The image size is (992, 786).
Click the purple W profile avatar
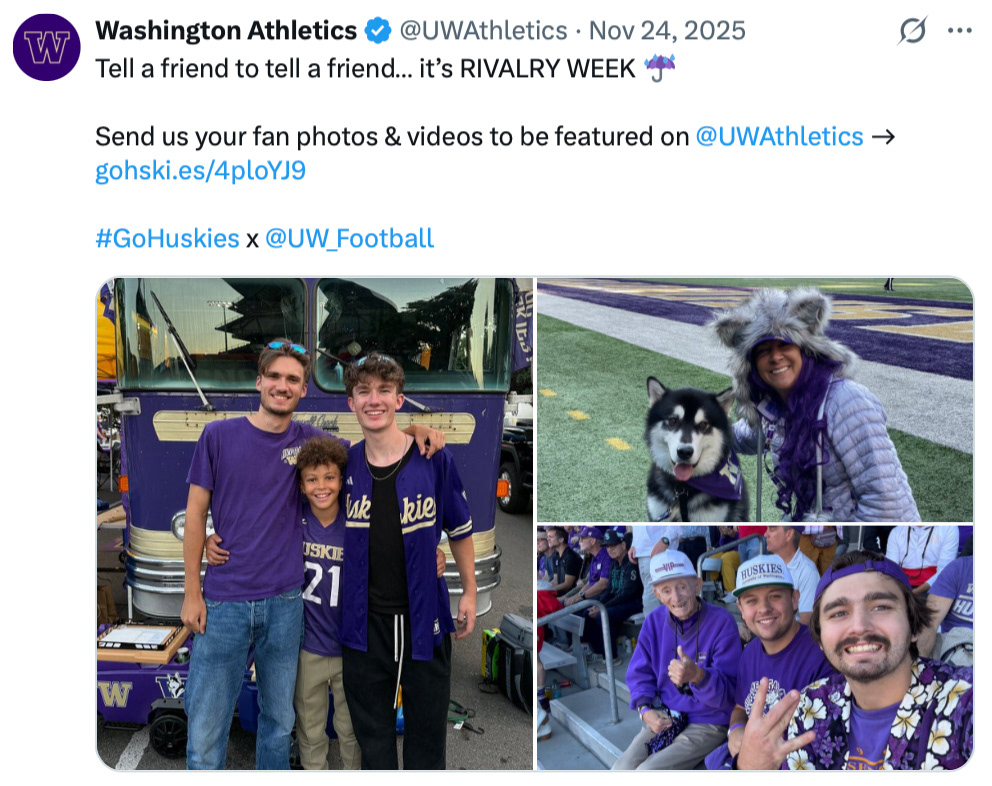[46, 47]
